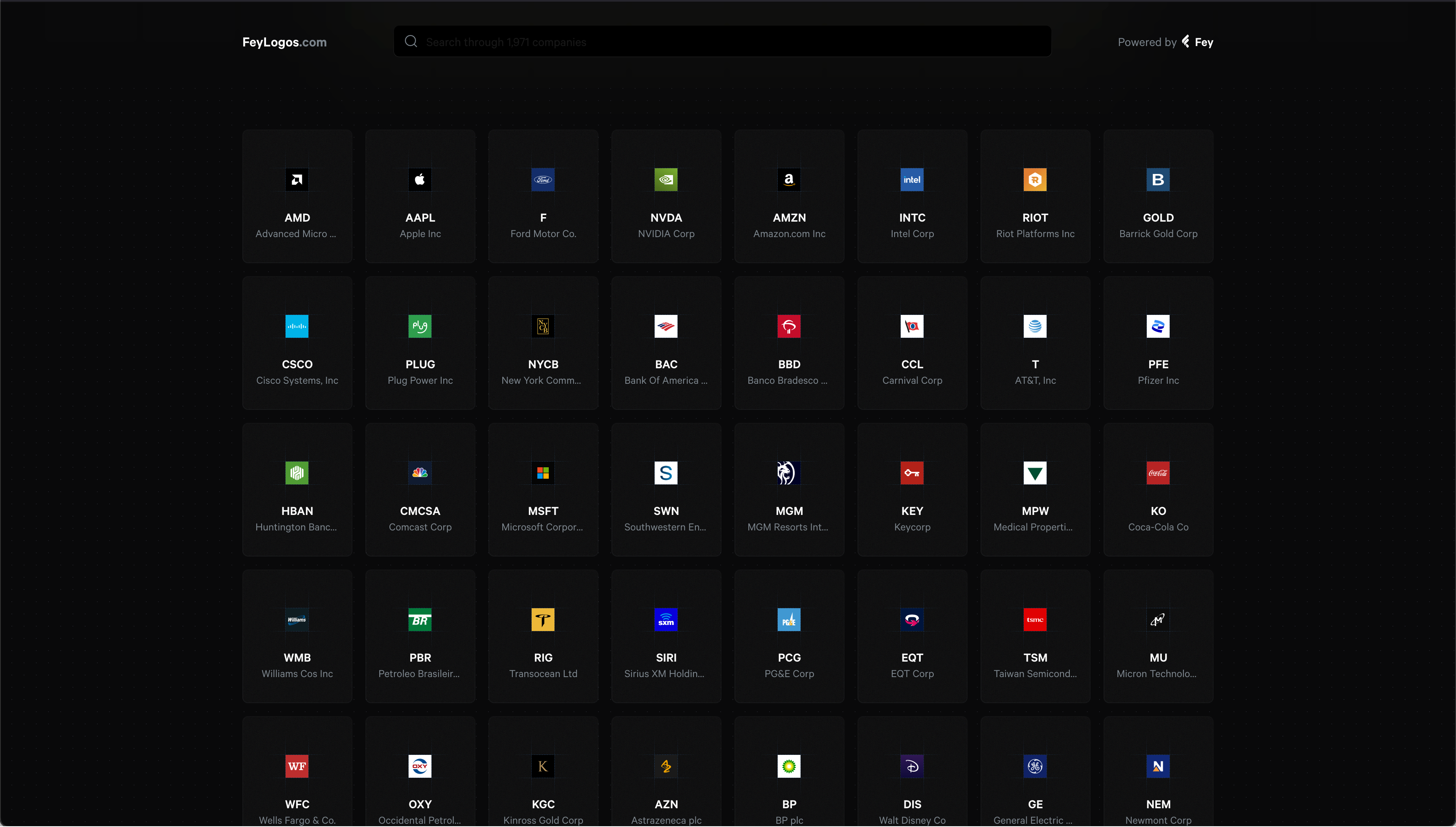Viewport: 1456px width, 827px height.
Task: Choose the AstraZeneca logo icon
Action: (666, 765)
